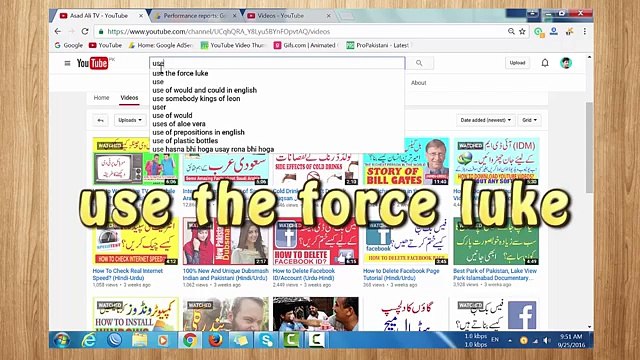The width and height of the screenshot is (640, 360).
Task: Reload the page with refresh icon
Action: pos(85,31)
